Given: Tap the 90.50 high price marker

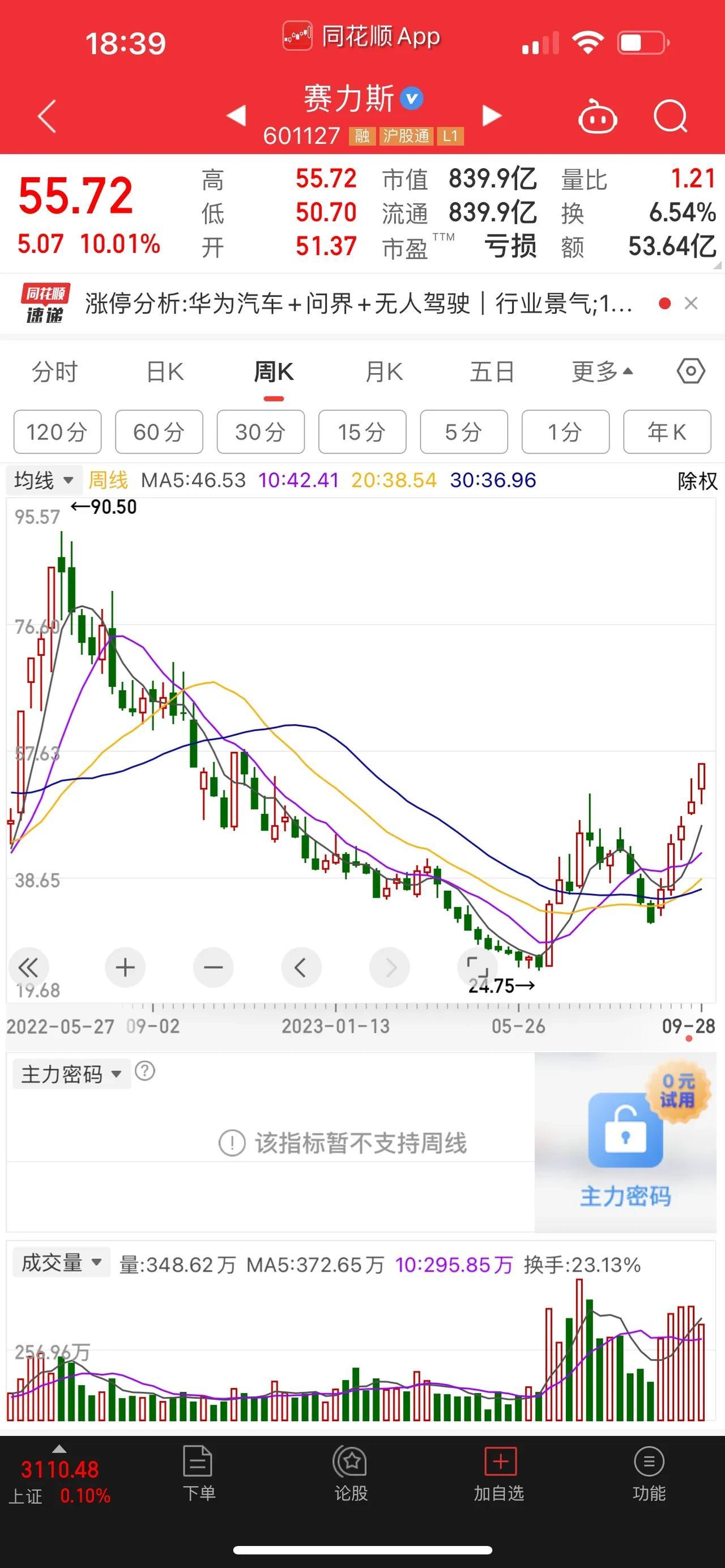Looking at the screenshot, I should pos(104,506).
